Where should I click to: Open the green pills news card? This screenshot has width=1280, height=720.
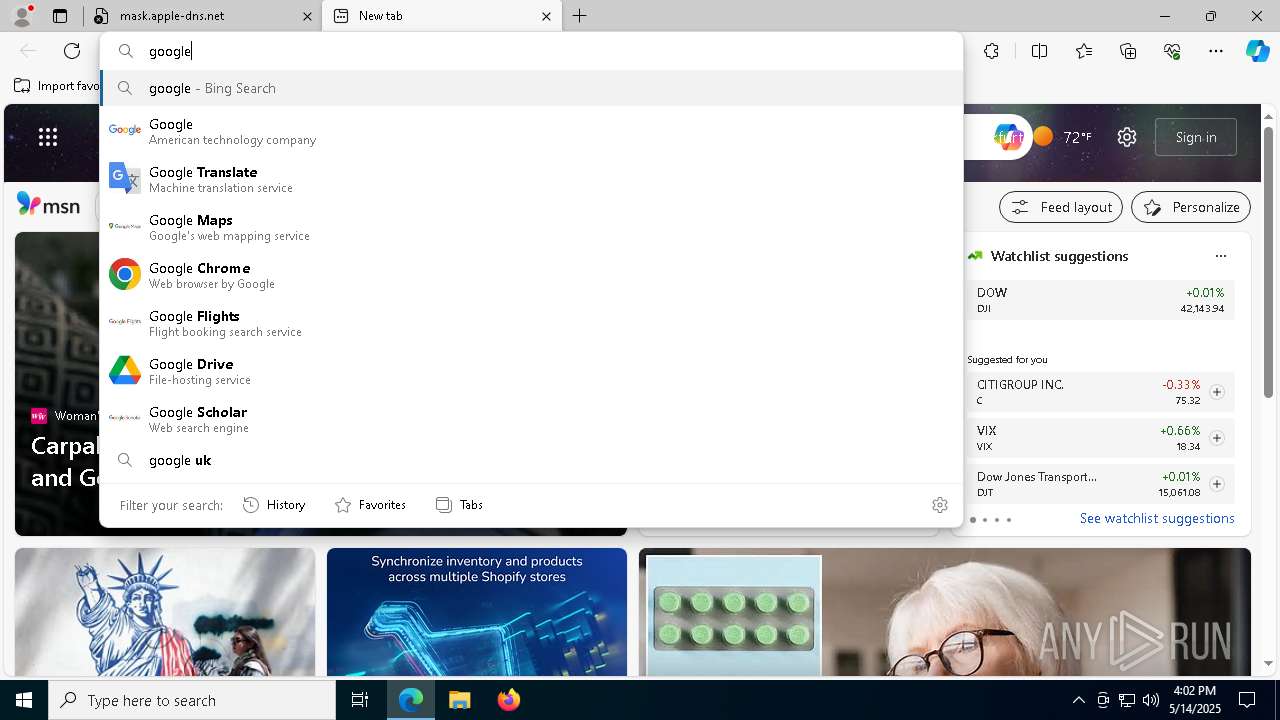[945, 612]
